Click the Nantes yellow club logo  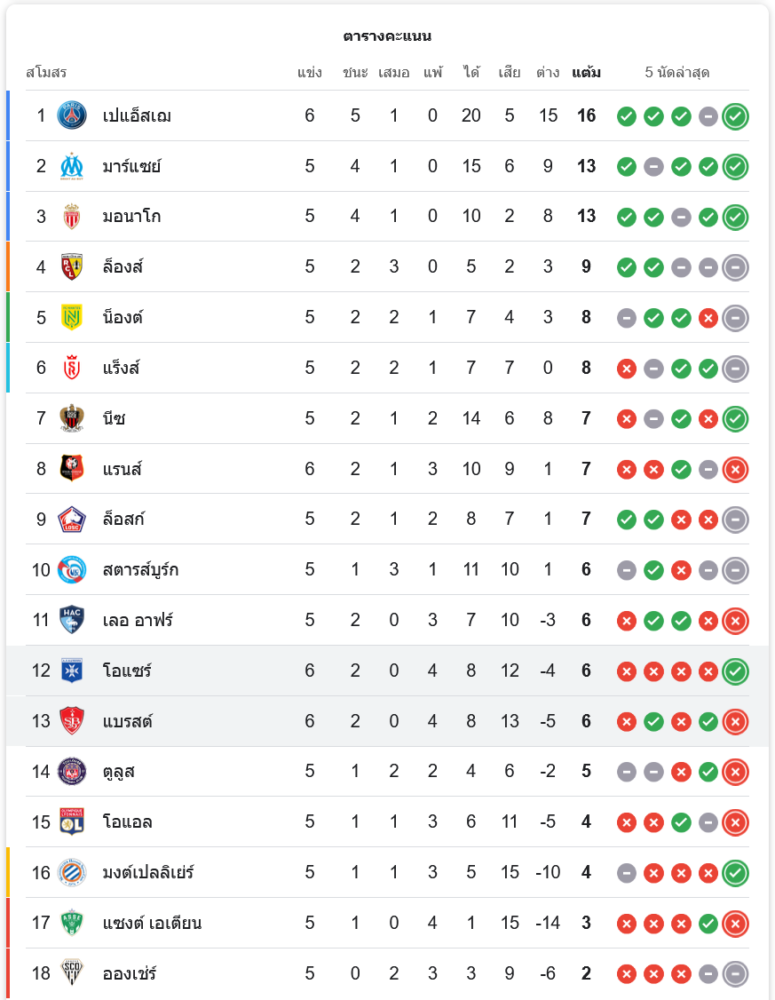coord(72,317)
